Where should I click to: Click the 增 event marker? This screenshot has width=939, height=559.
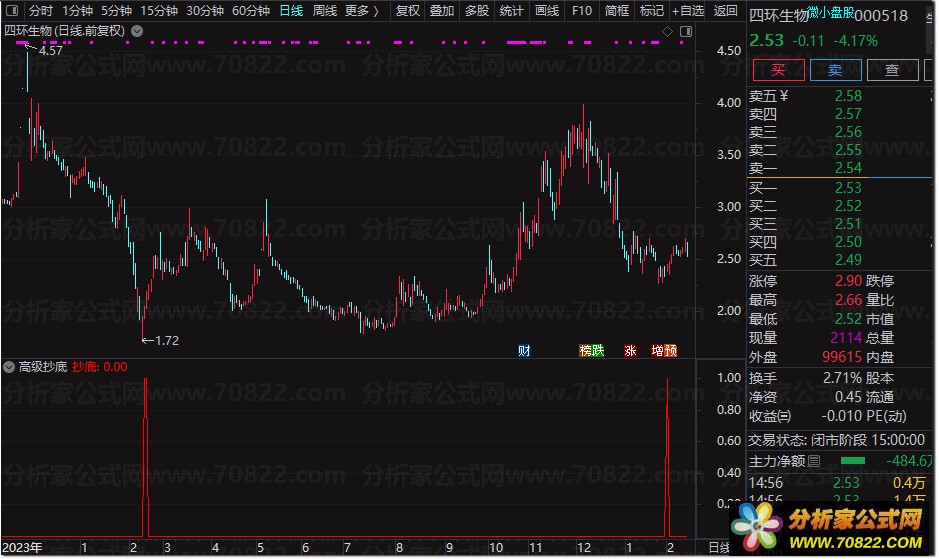pyautogui.click(x=658, y=350)
